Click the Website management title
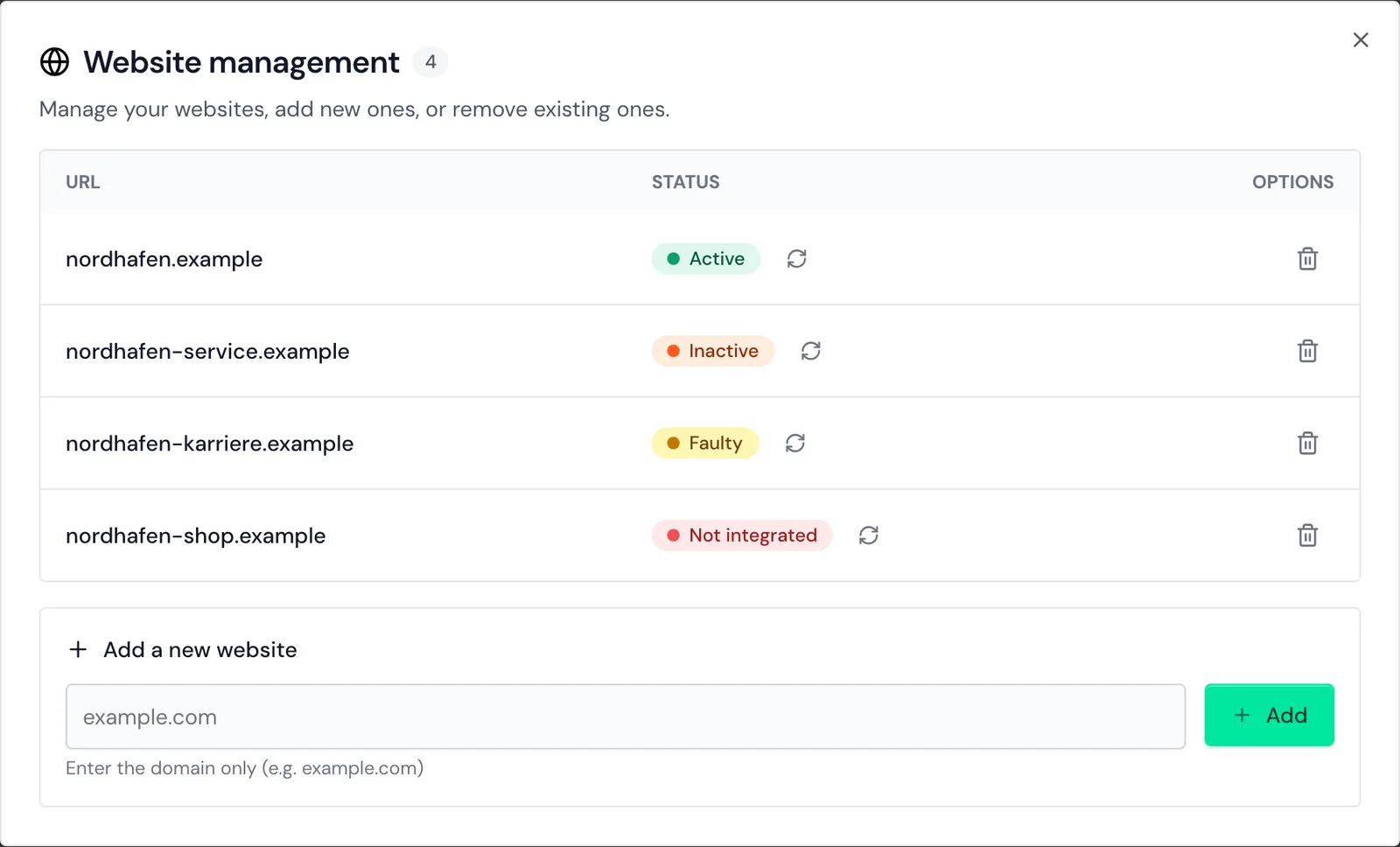The image size is (1400, 847). pos(241,62)
